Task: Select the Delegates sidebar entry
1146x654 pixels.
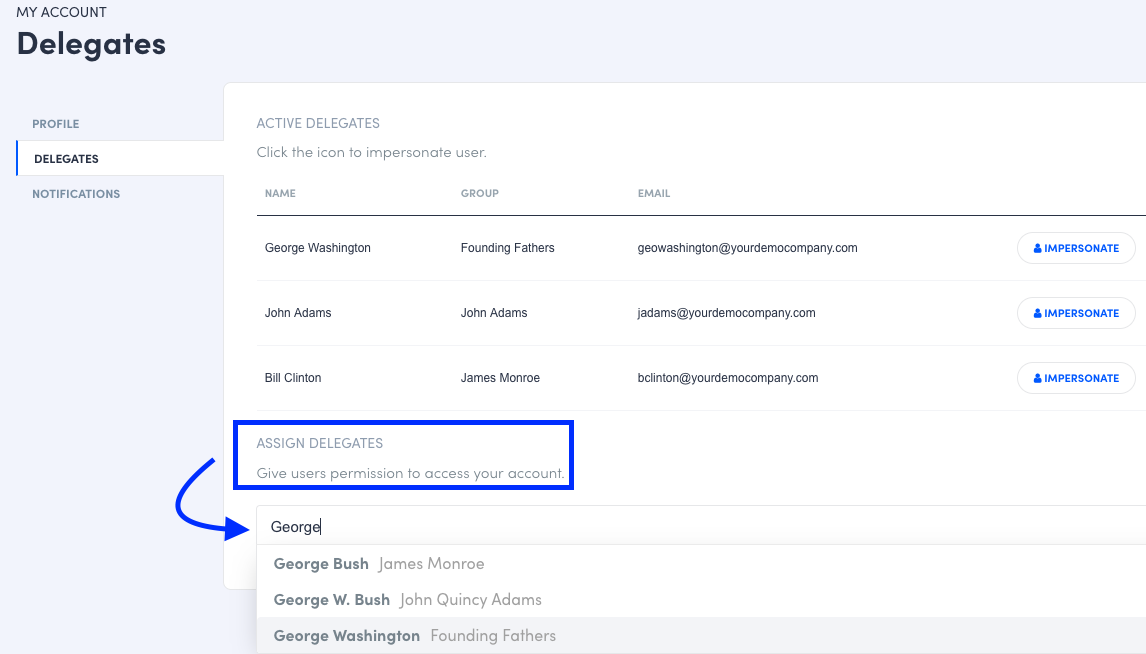Action: 66,158
